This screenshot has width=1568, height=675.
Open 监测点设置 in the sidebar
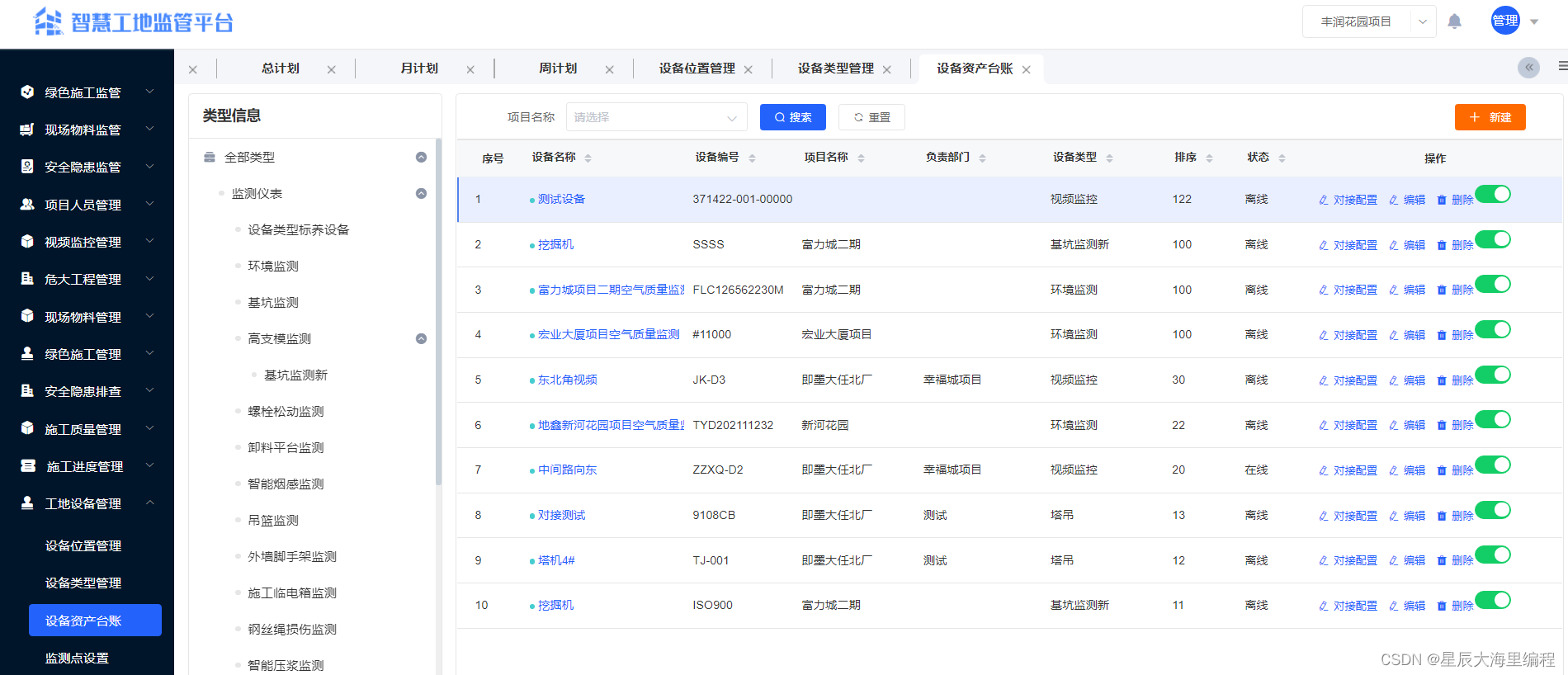pyautogui.click(x=77, y=658)
